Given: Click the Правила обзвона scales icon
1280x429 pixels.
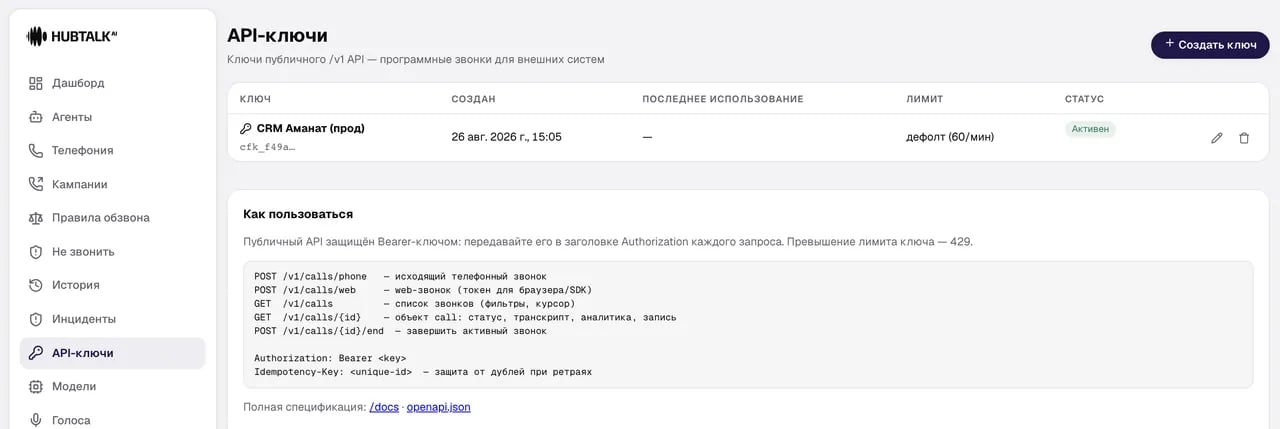Looking at the screenshot, I should pyautogui.click(x=36, y=218).
